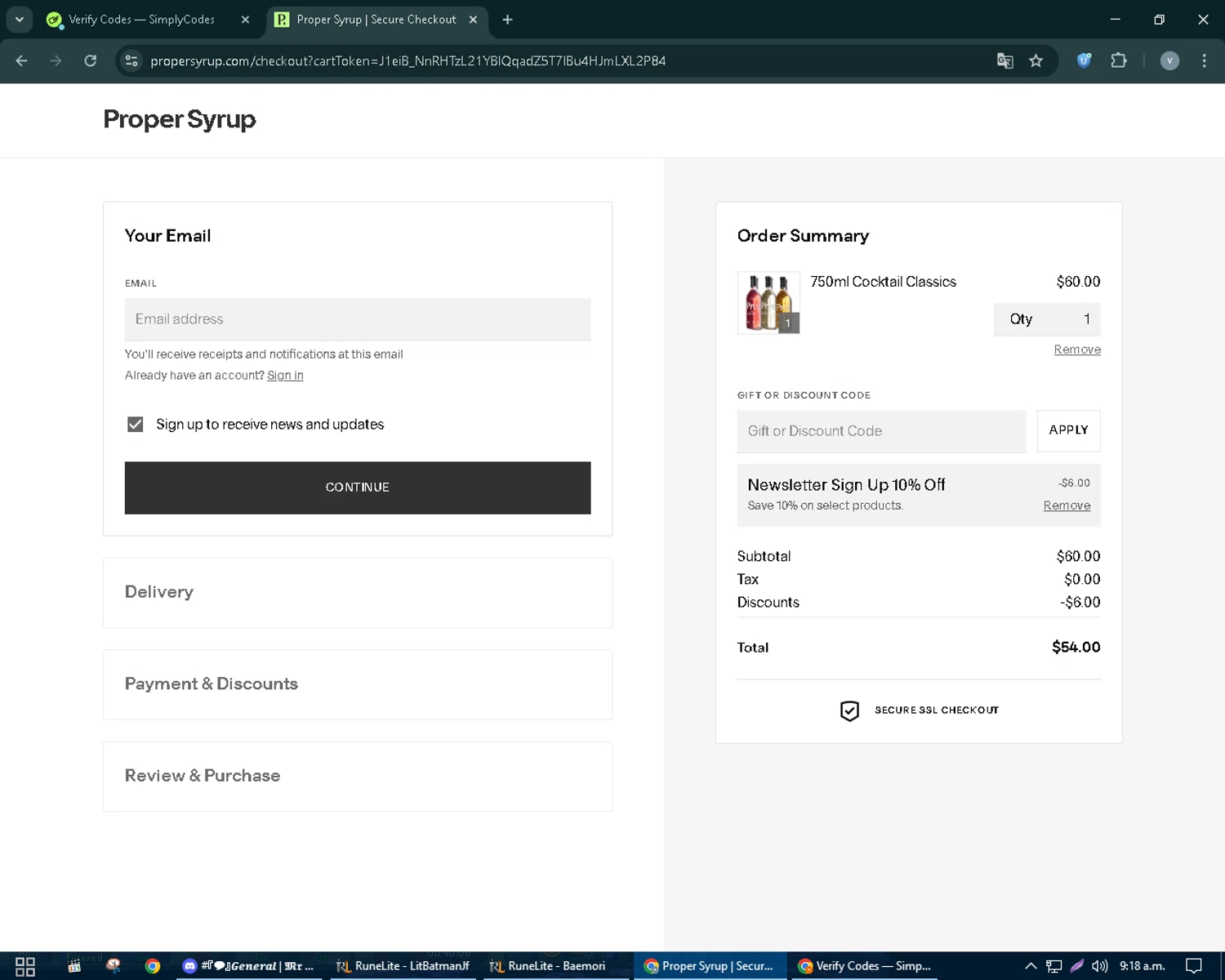The image size is (1225, 980).
Task: Uncheck Sign up to receive news checkbox
Action: point(136,425)
